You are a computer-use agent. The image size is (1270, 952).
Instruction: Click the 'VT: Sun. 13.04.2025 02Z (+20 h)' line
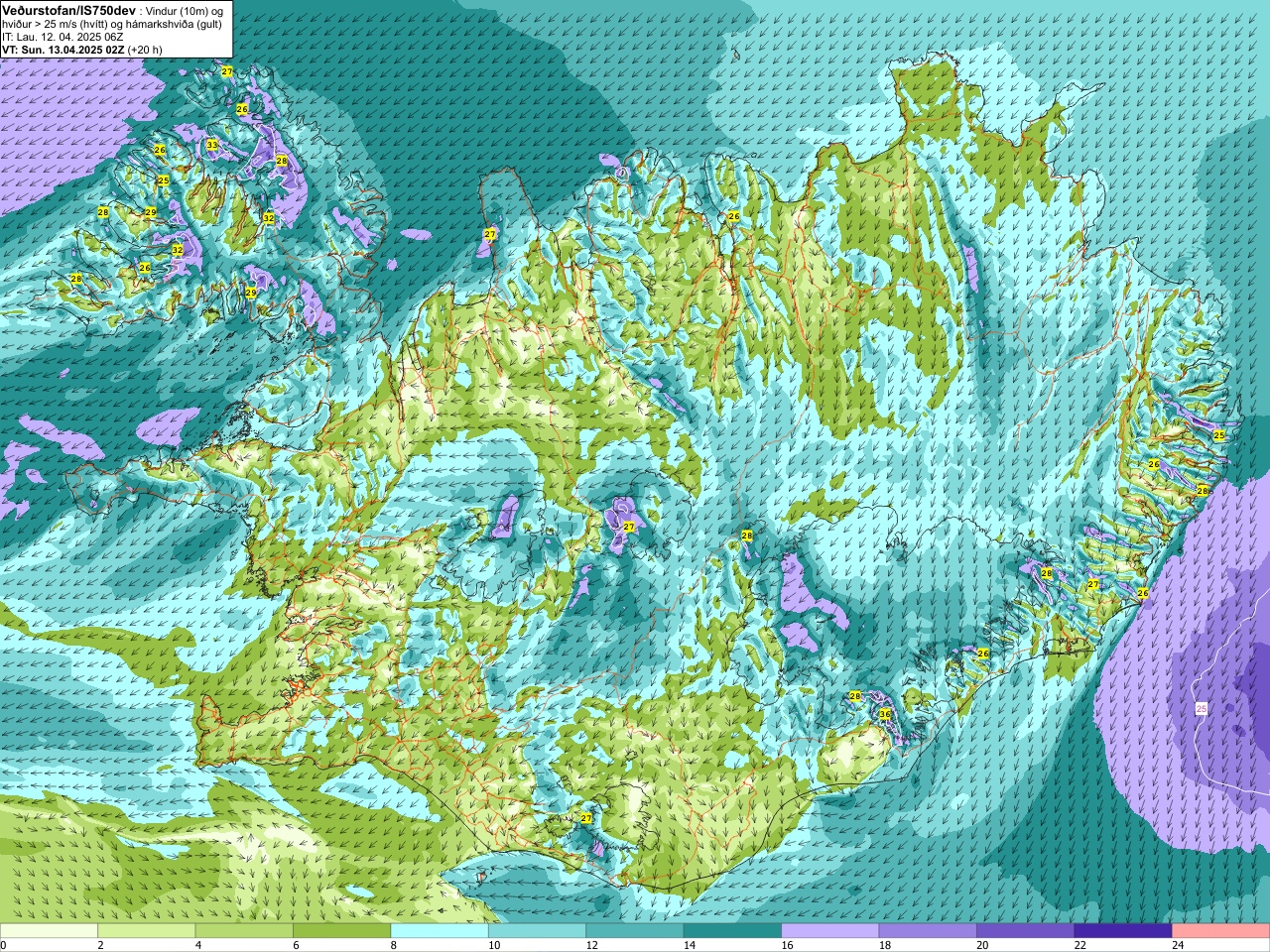click(x=82, y=50)
